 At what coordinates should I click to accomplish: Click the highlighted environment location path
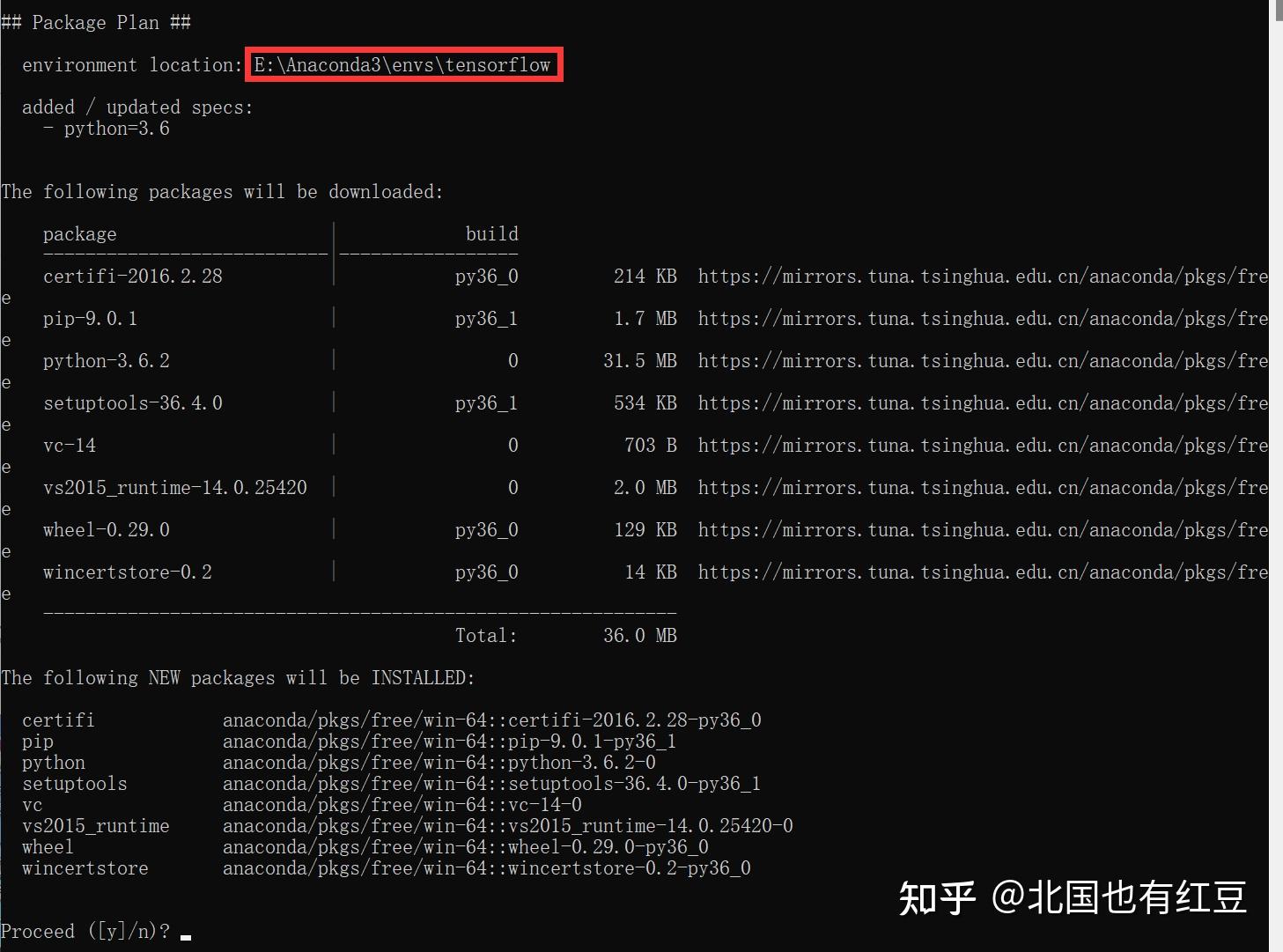403,64
